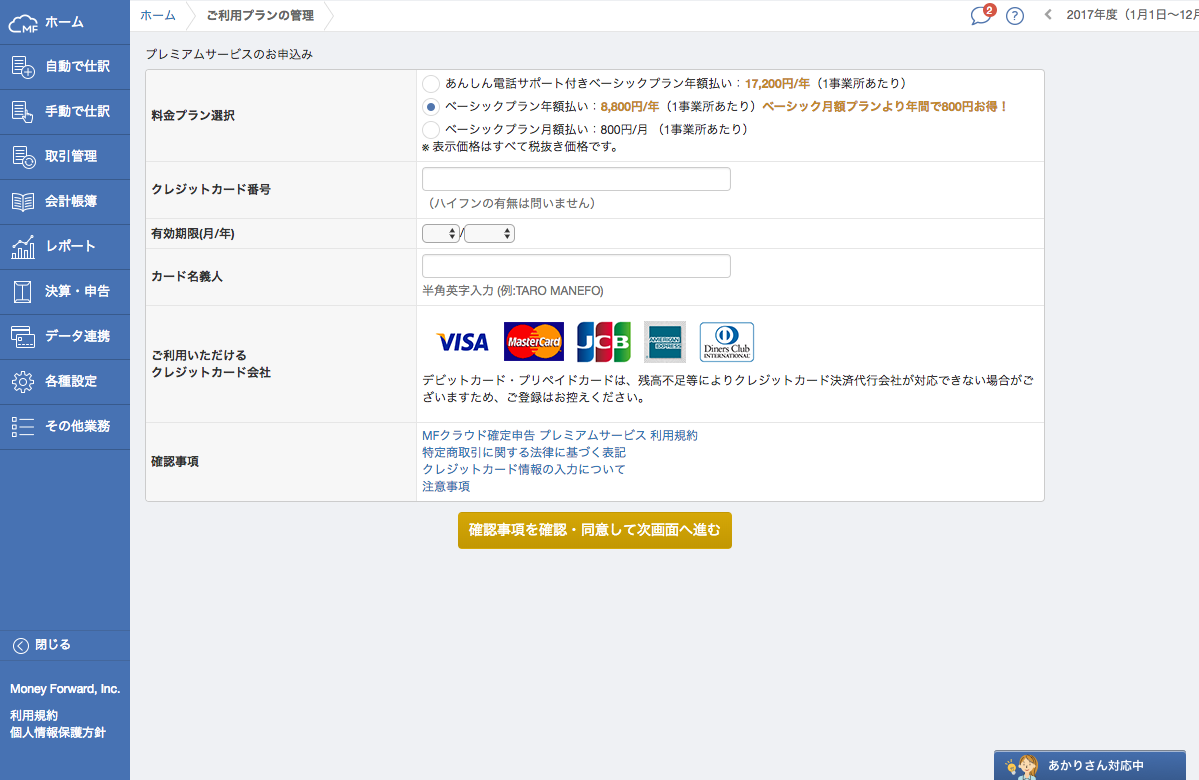Click the VISA card logo
Image resolution: width=1199 pixels, height=780 pixels.
[462, 342]
